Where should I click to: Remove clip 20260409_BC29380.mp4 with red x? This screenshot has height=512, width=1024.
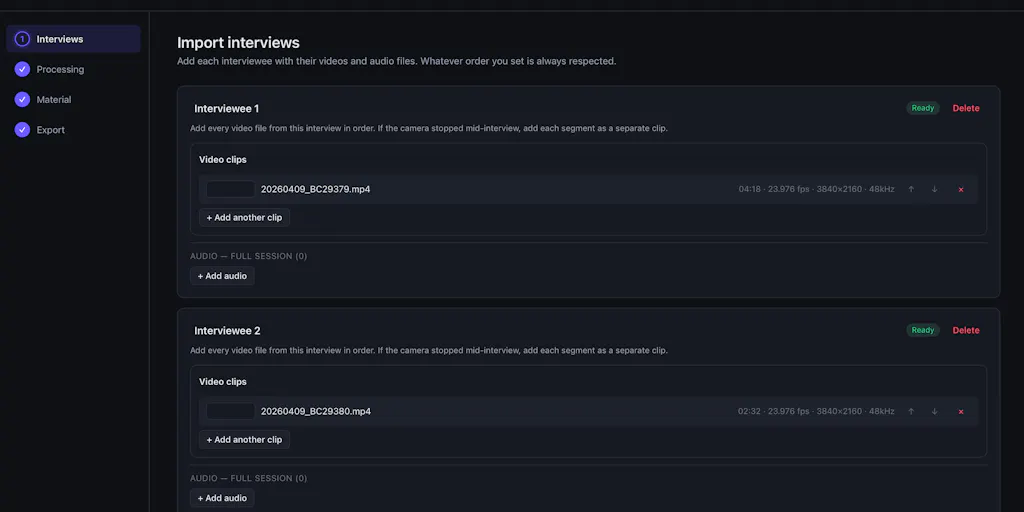961,411
